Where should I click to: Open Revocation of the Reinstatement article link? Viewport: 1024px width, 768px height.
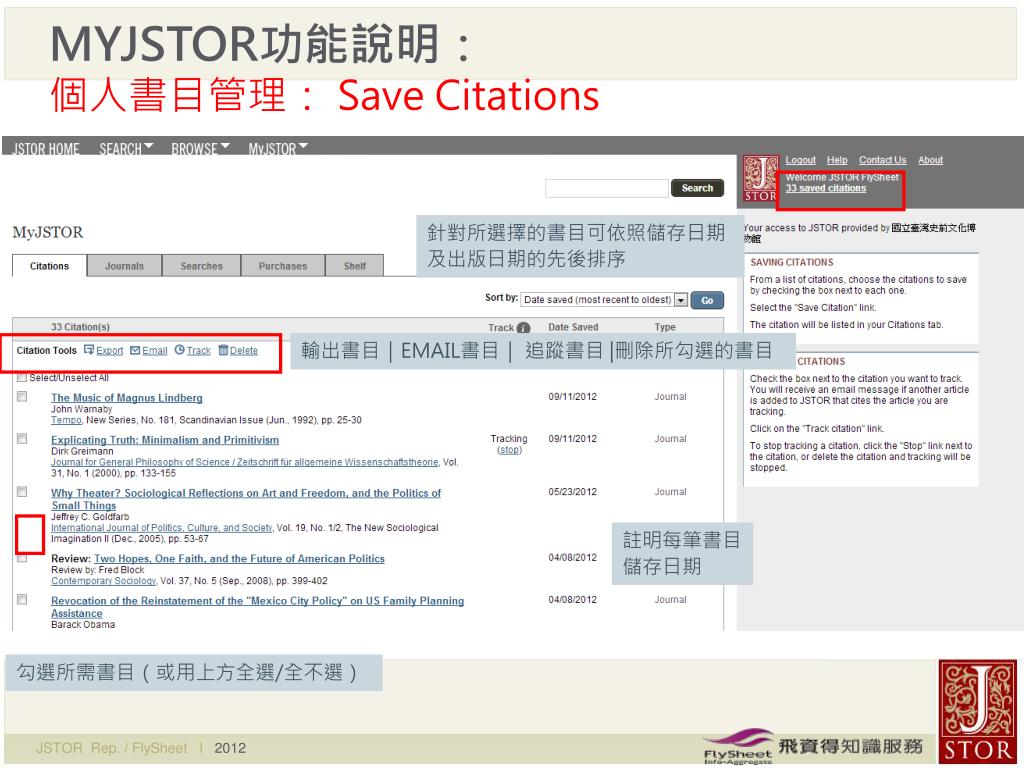tap(257, 607)
